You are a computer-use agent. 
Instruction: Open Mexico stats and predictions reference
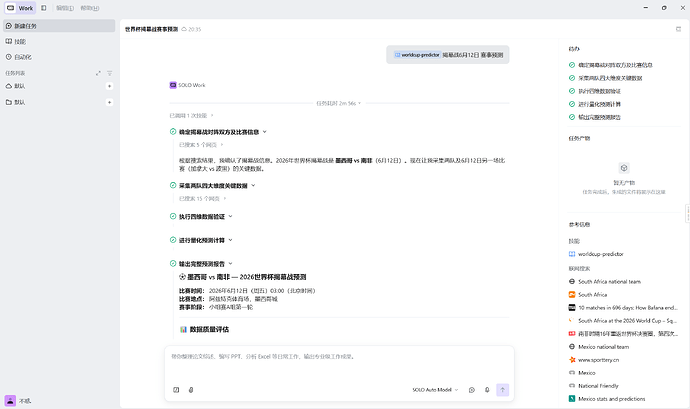pos(607,399)
